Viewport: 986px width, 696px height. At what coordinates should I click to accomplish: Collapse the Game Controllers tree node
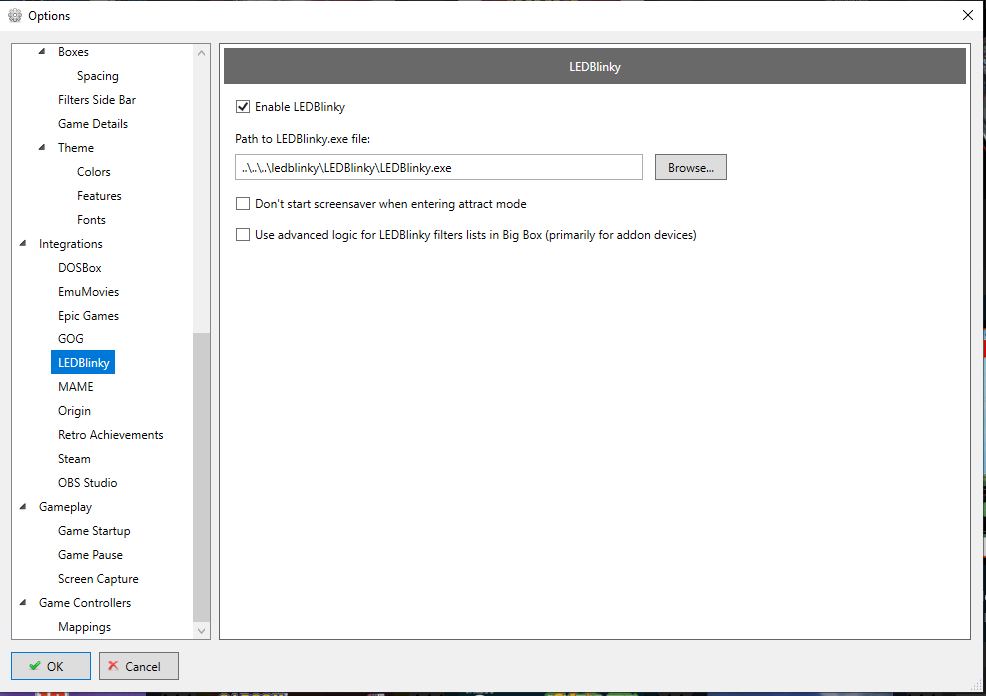coord(23,602)
